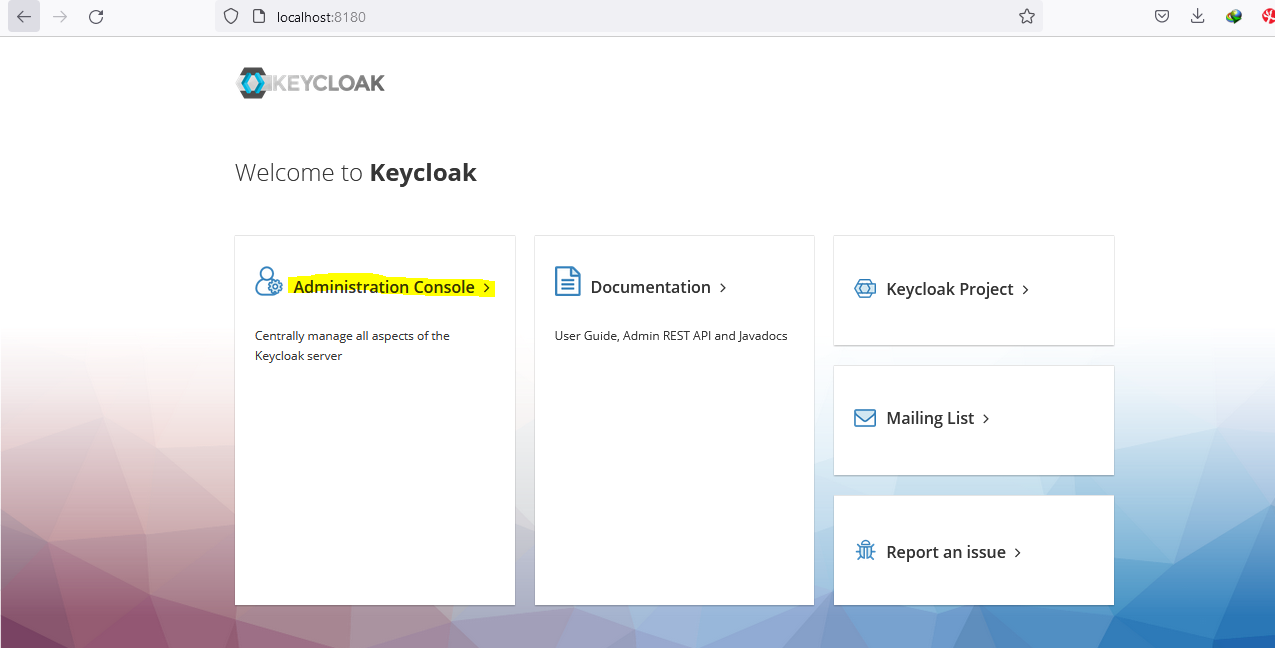Click the chevron next to Report an issue

(1018, 553)
